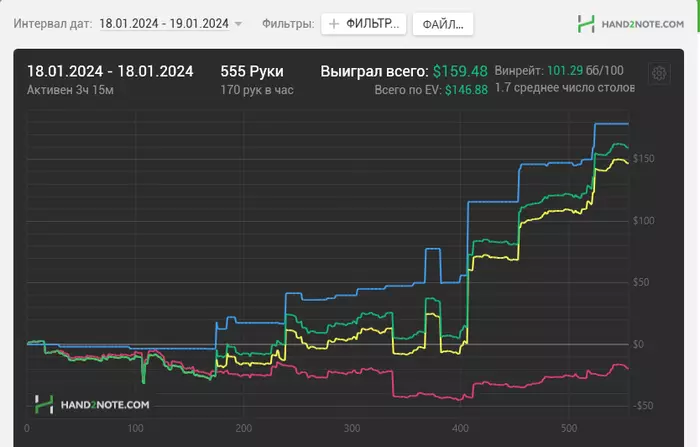Viewport: 700px width, 447px height.
Task: Click the total won value $159.48
Action: 460,71
